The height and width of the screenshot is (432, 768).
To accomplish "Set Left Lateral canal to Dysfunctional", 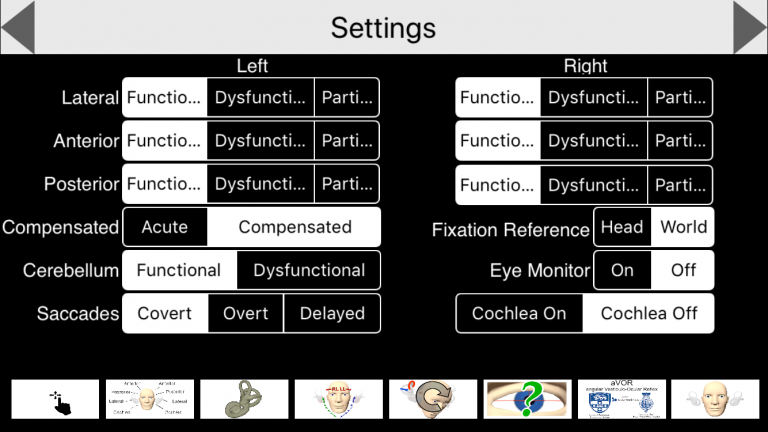I will [260, 98].
